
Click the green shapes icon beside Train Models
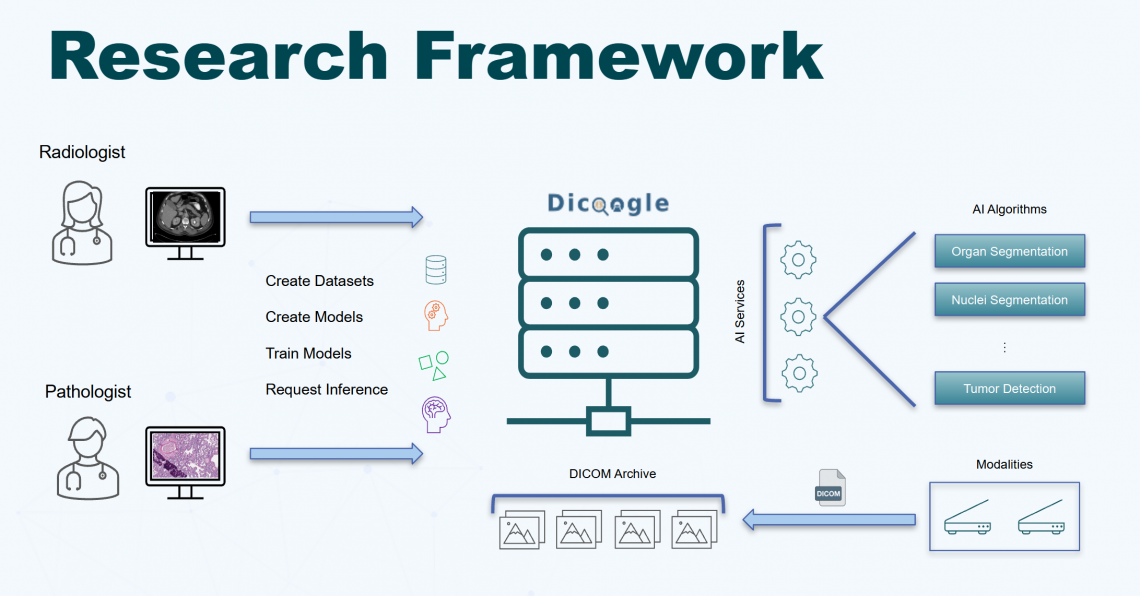pyautogui.click(x=434, y=366)
